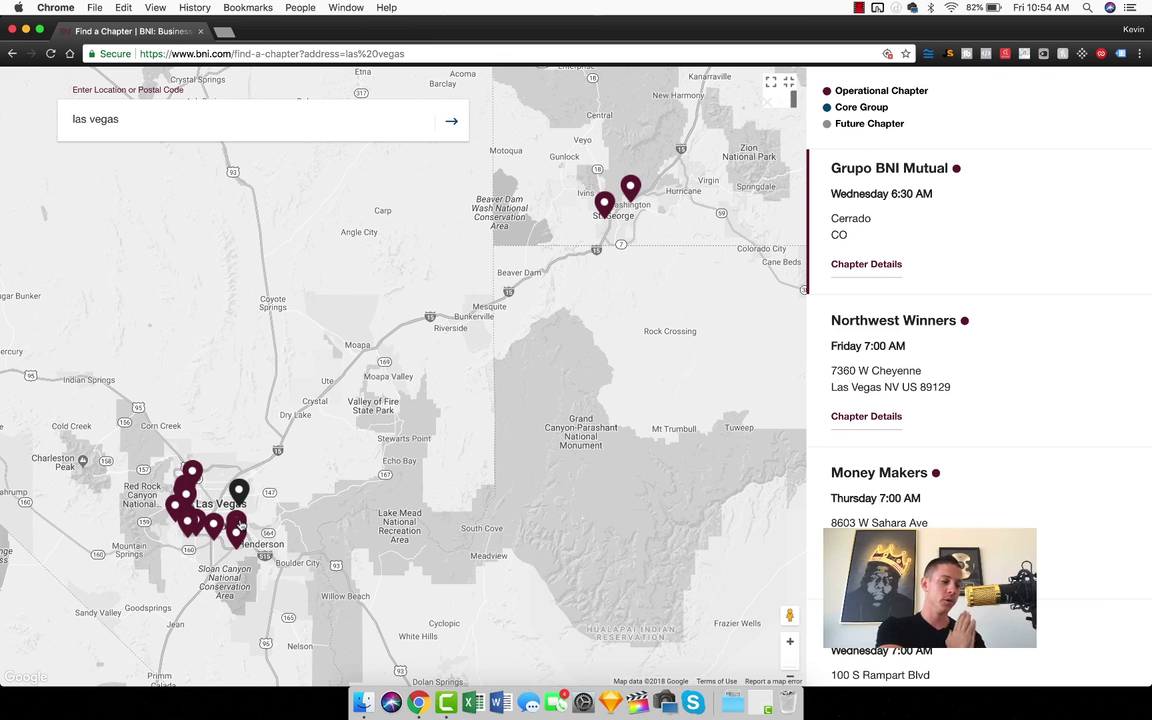Open Chapter Details for Northwest Winners
The width and height of the screenshot is (1152, 720).
866,417
